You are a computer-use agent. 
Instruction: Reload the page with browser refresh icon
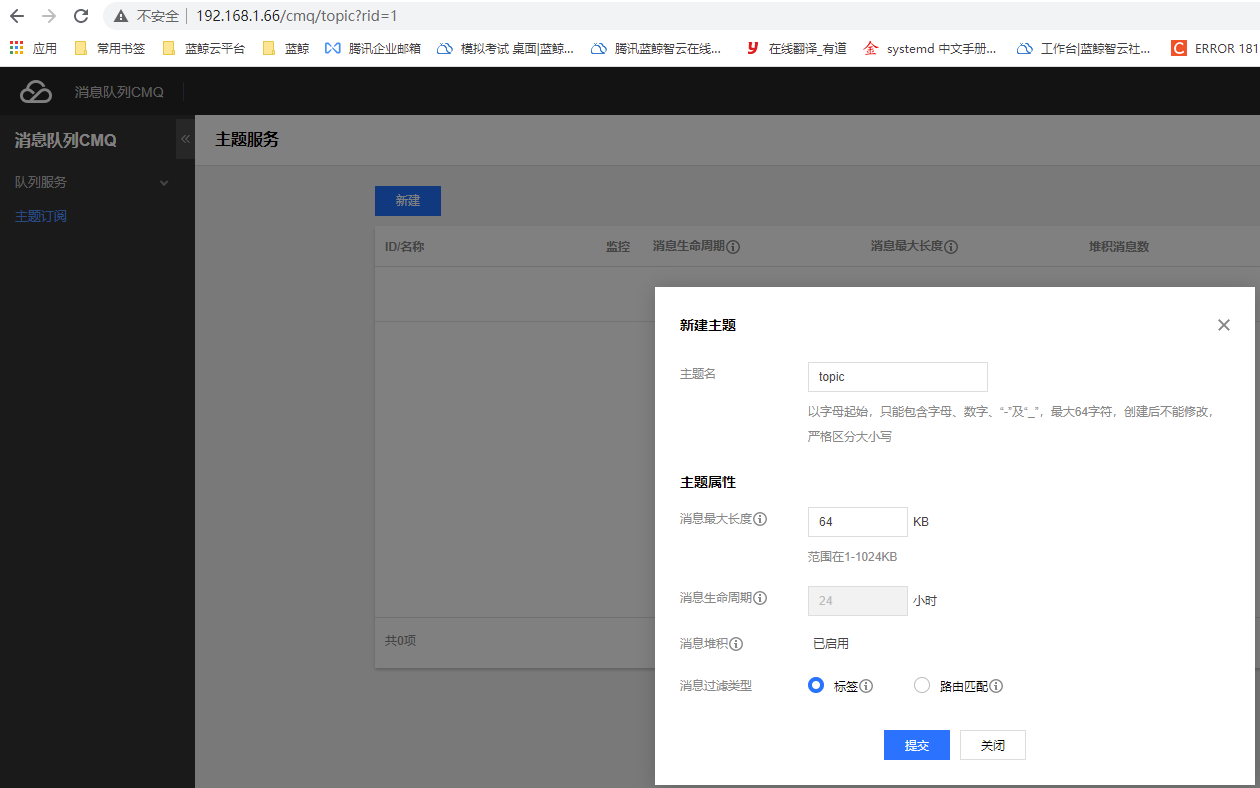[81, 16]
